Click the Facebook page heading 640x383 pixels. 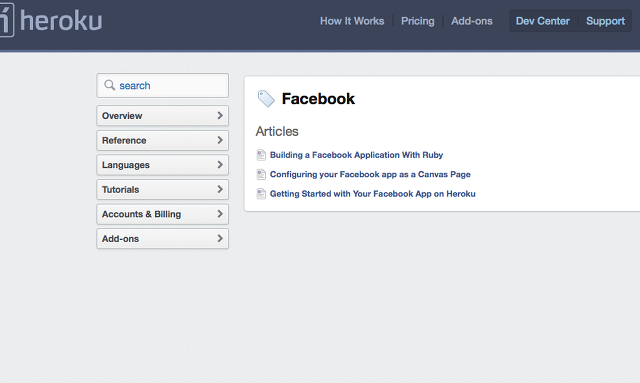(x=318, y=99)
